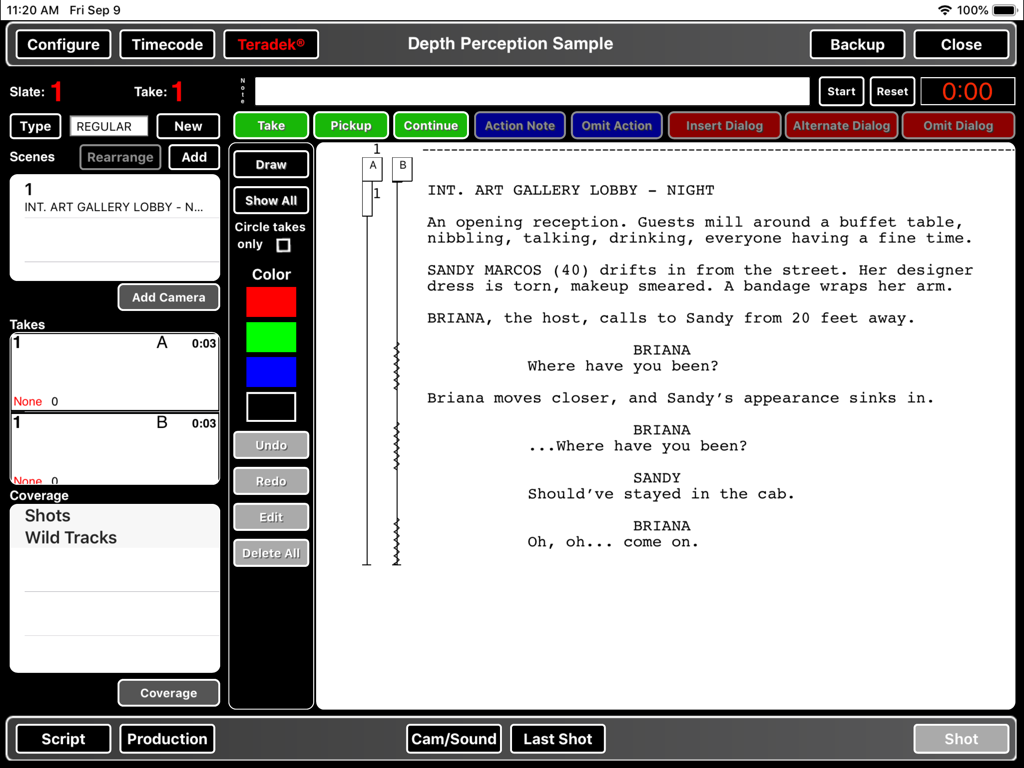Select camera marker A in the facing column
This screenshot has height=768, width=1024.
371,168
